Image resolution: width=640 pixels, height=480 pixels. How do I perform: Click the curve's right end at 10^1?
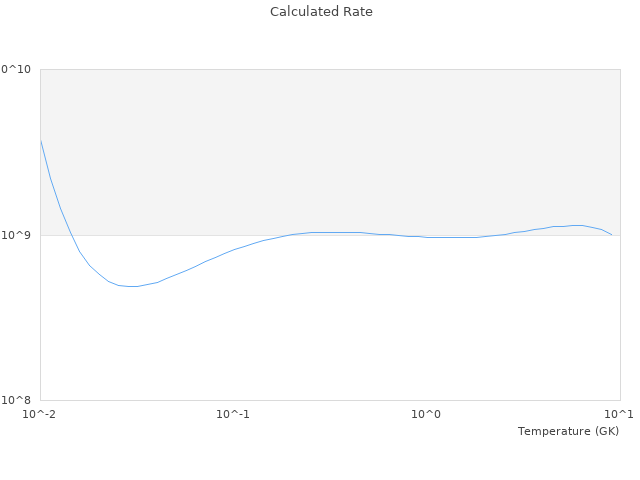click(x=612, y=235)
